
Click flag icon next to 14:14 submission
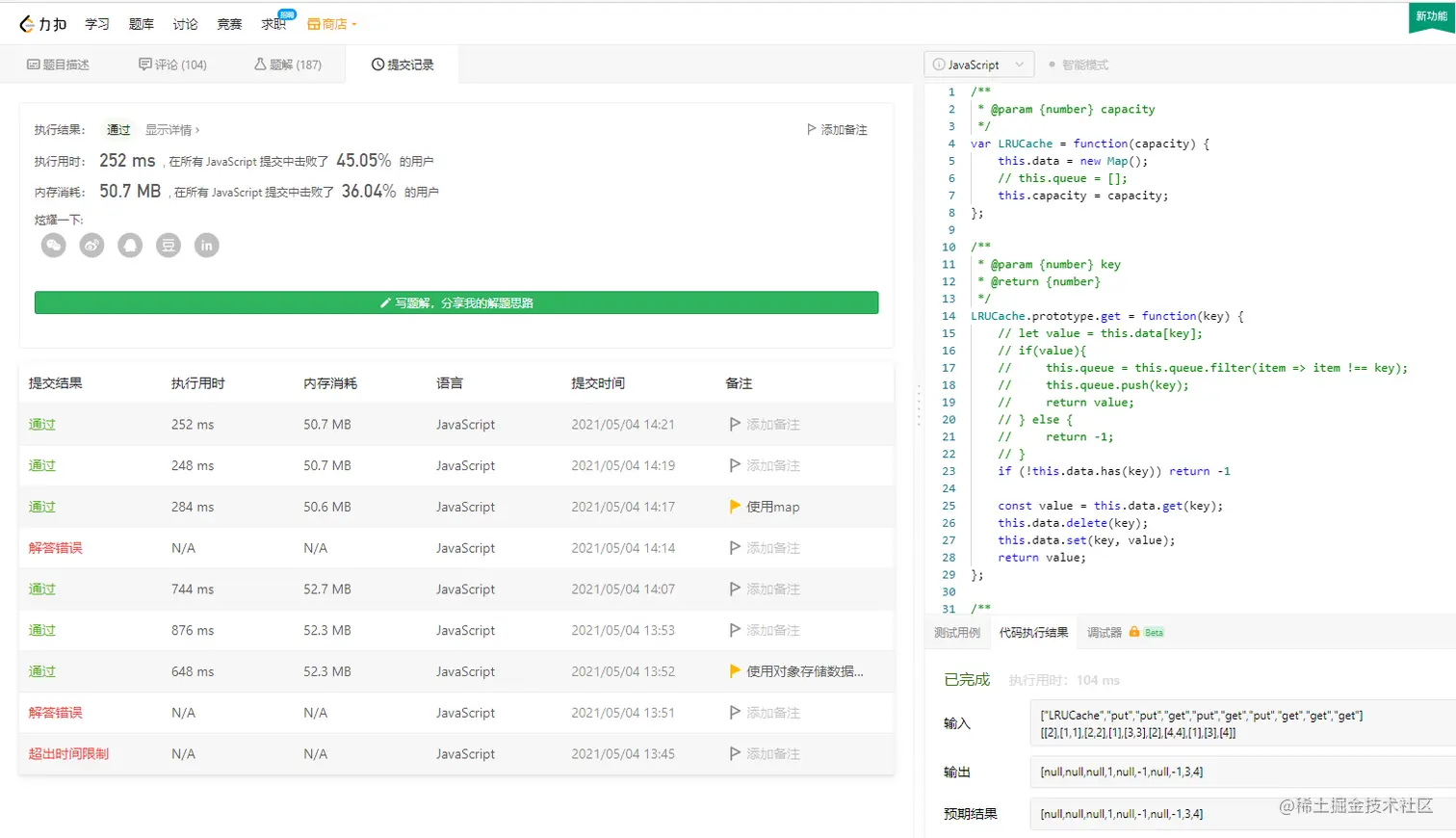tap(735, 548)
